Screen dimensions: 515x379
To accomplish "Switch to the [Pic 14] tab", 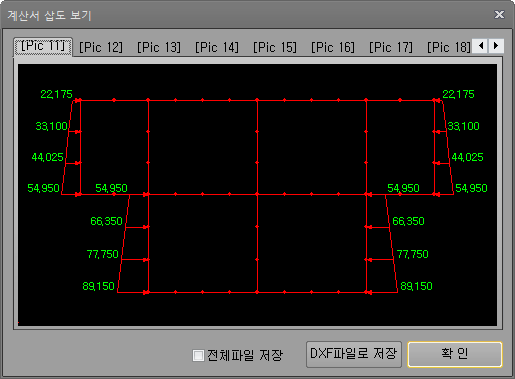I will [x=217, y=47].
